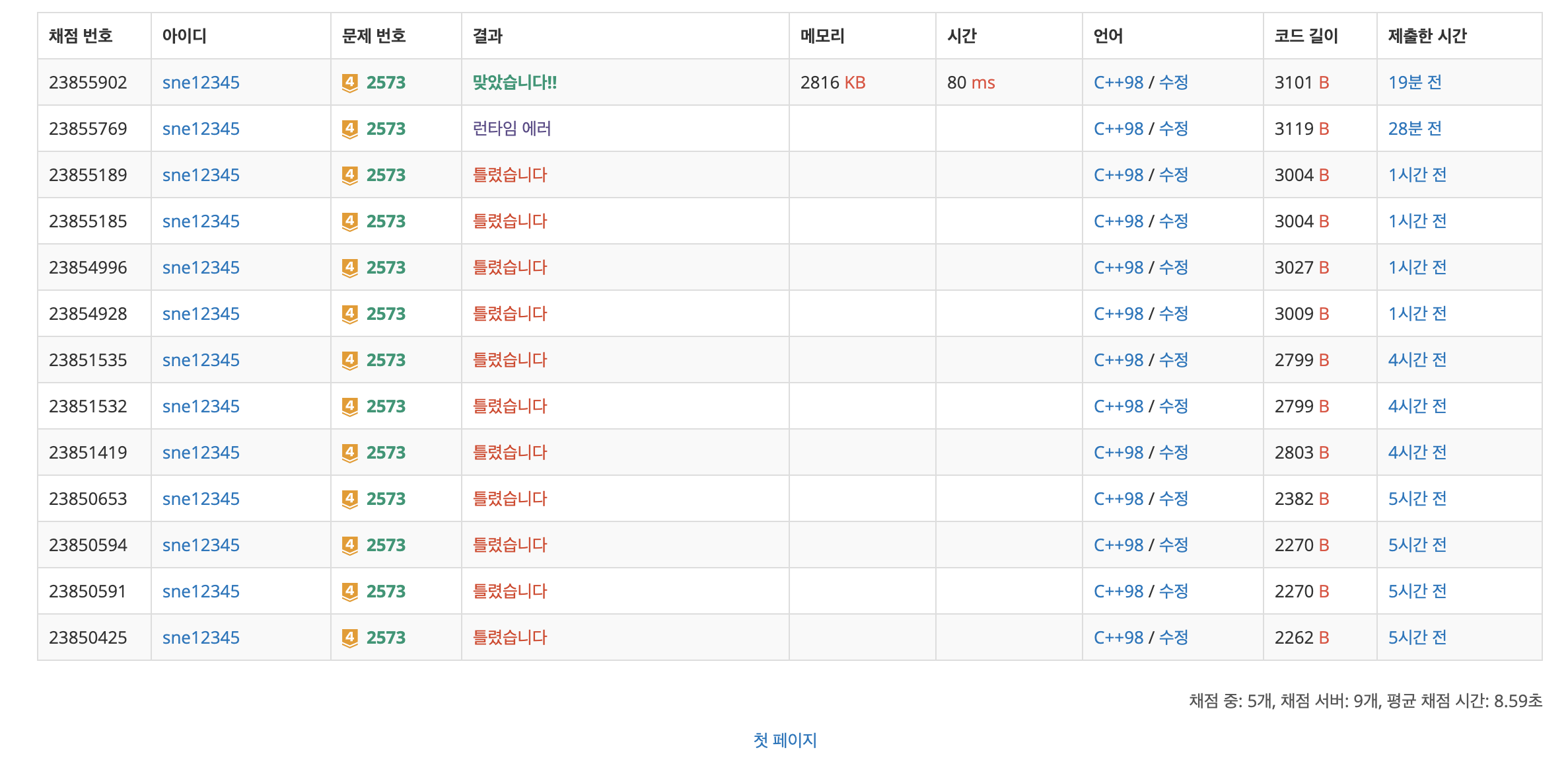The image size is (1568, 760).
Task: Click 19분 전 submission time
Action: [1415, 83]
